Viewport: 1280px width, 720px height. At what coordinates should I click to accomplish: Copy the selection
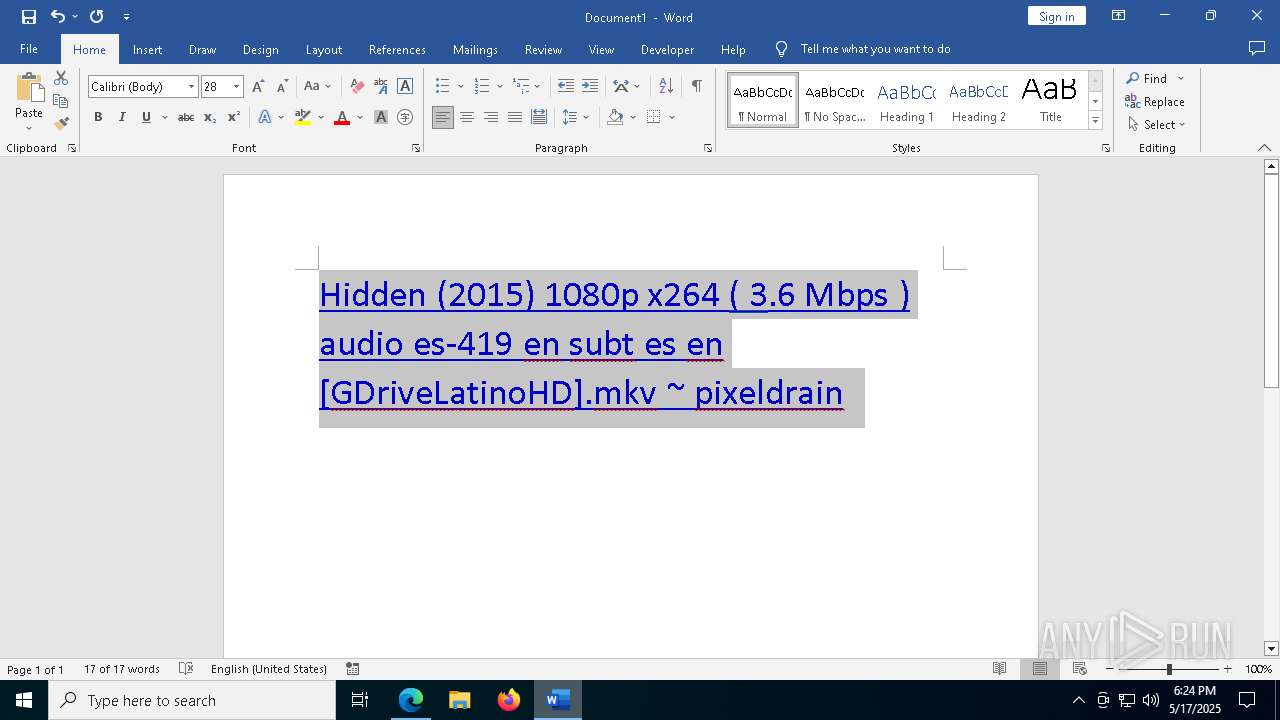pos(61,101)
